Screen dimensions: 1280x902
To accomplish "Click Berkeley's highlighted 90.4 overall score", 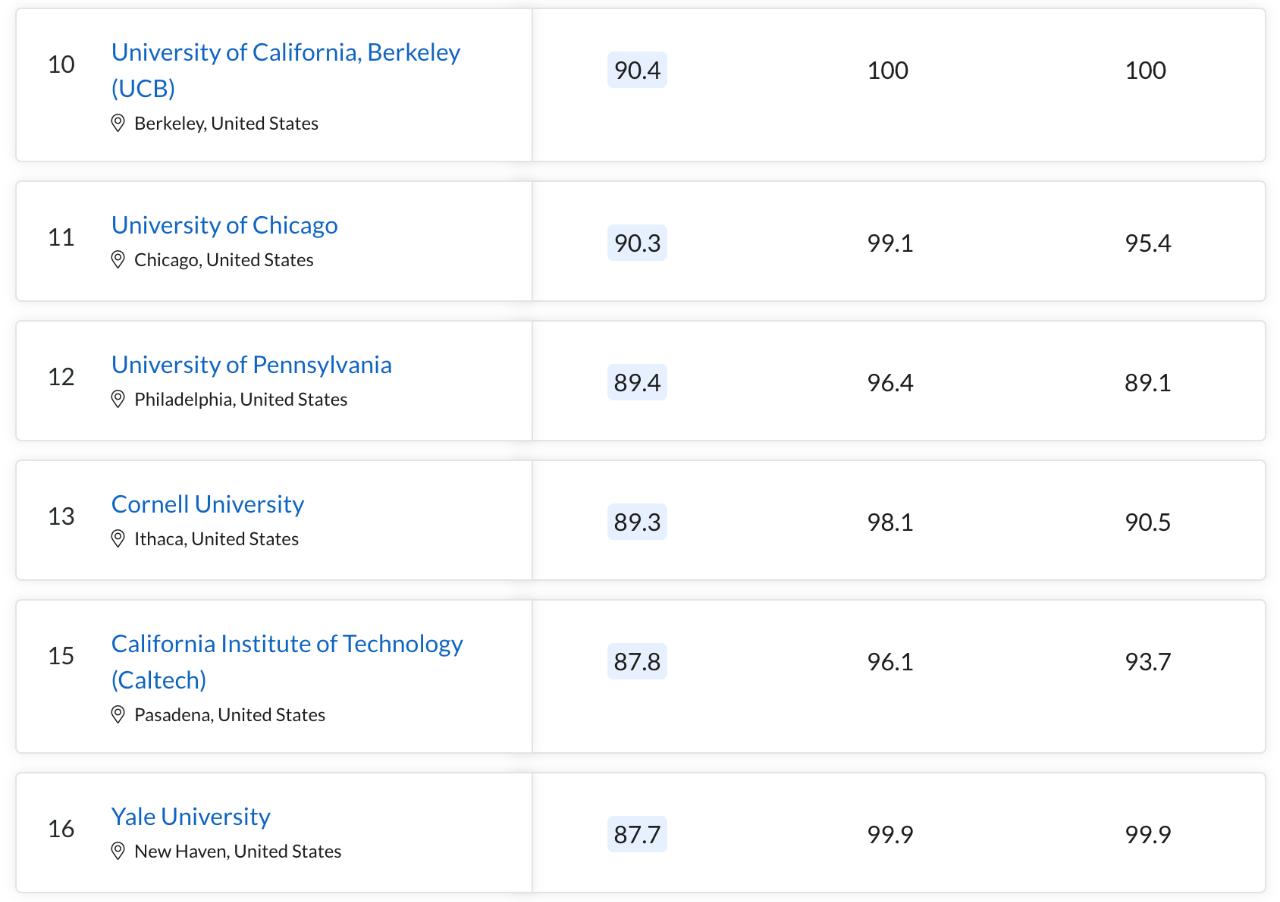I will click(x=637, y=70).
